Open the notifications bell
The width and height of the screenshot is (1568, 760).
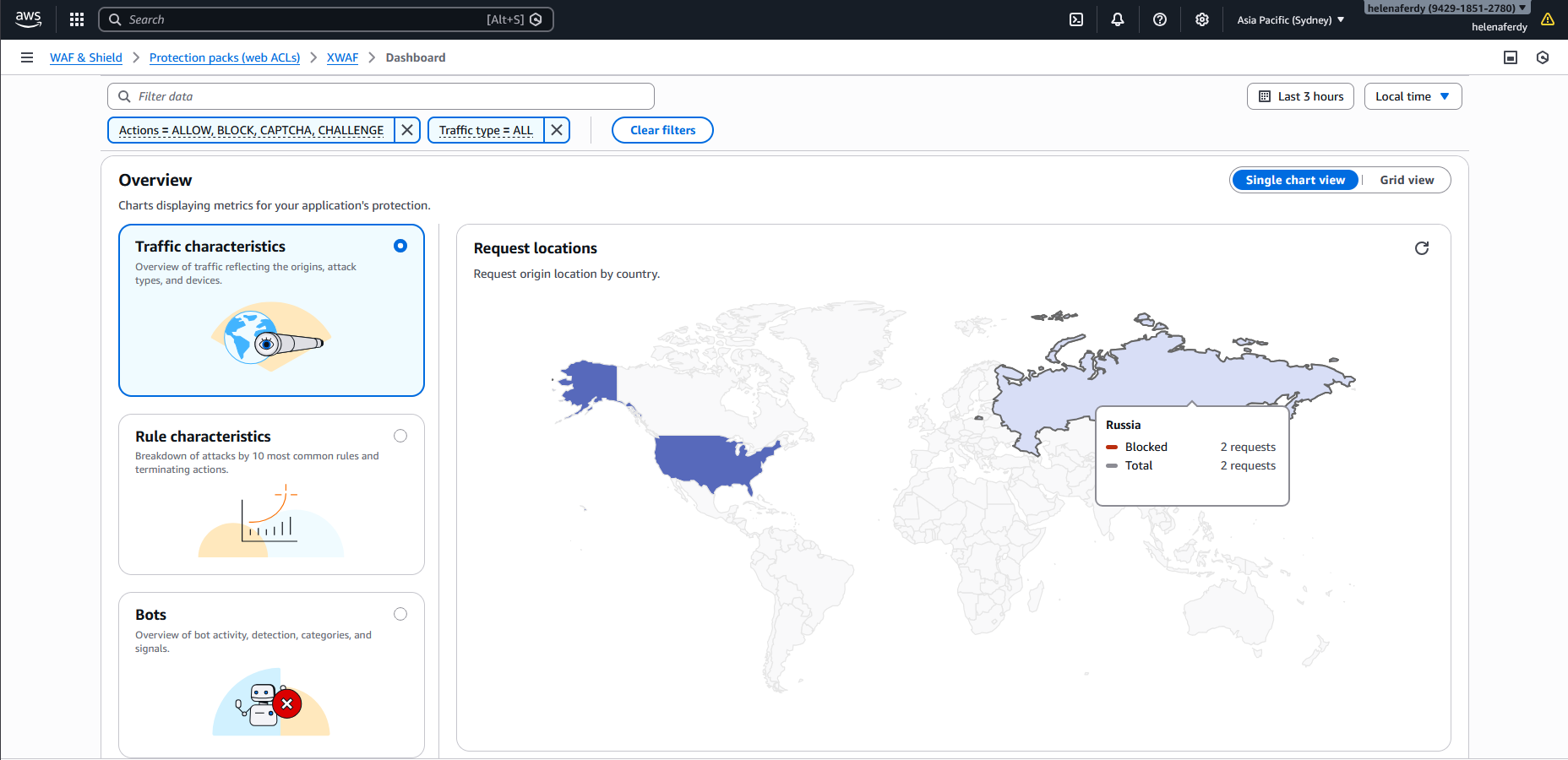tap(1118, 19)
